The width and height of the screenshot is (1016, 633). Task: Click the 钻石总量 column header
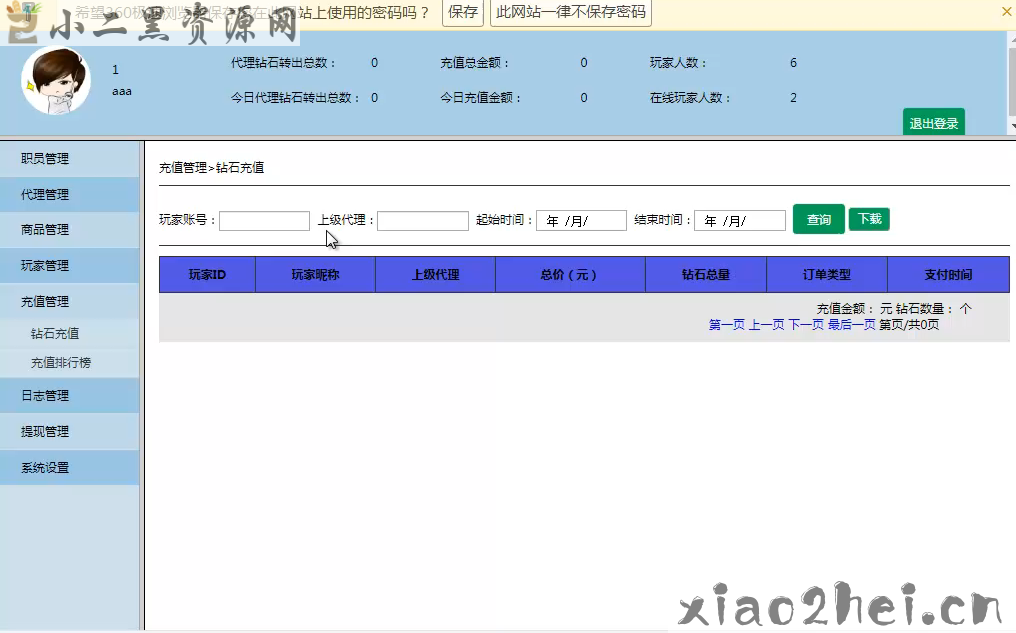click(x=706, y=275)
